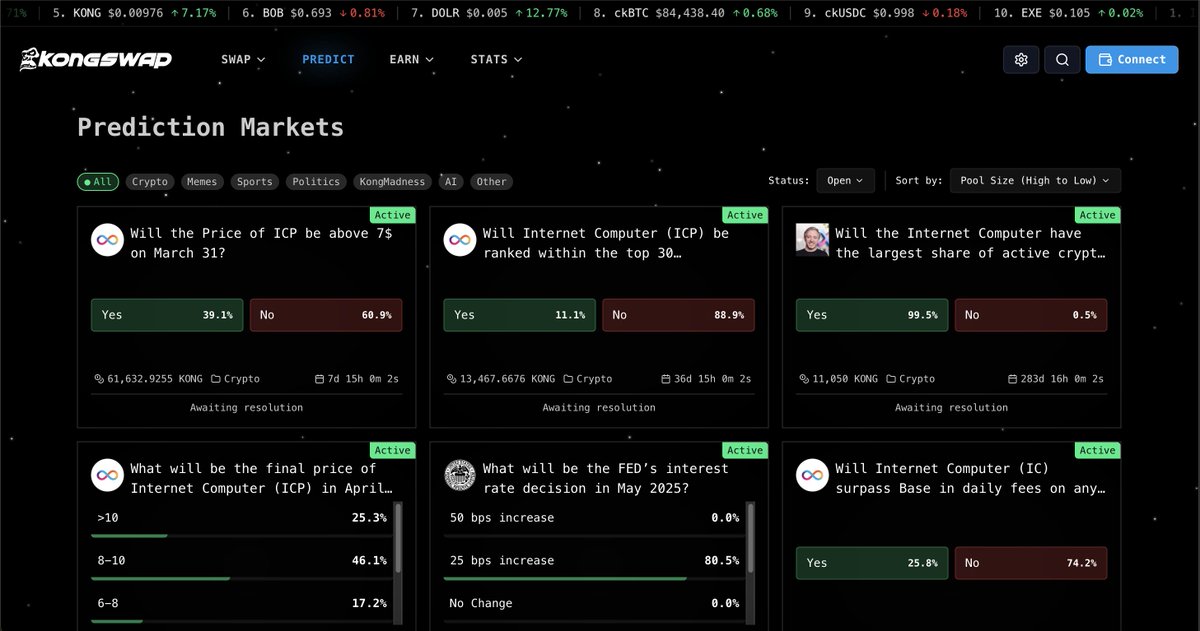Image resolution: width=1200 pixels, height=631 pixels.
Task: Click the person avatar on the 'largest share' card
Action: (812, 240)
